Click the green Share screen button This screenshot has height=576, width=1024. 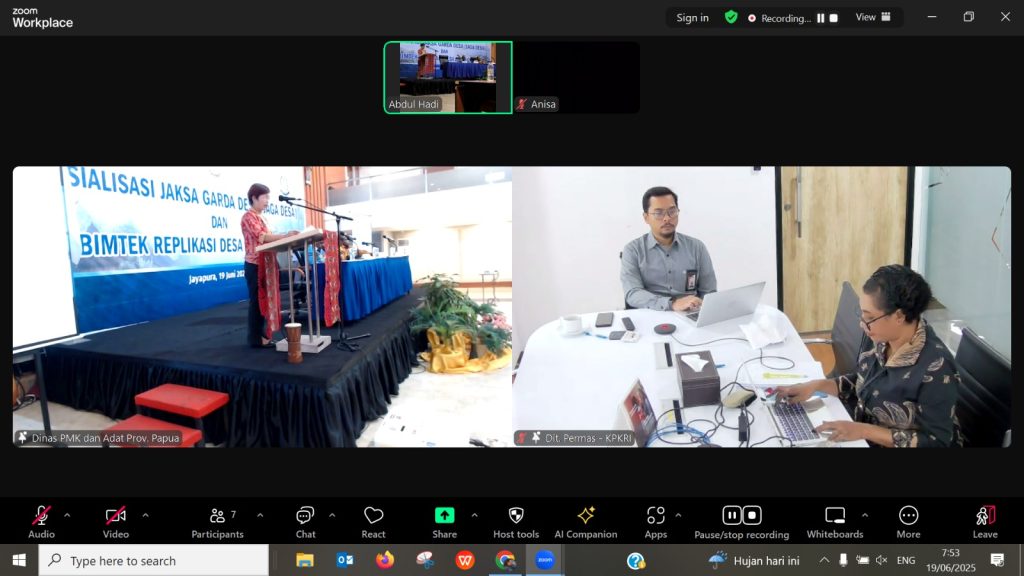click(x=445, y=522)
